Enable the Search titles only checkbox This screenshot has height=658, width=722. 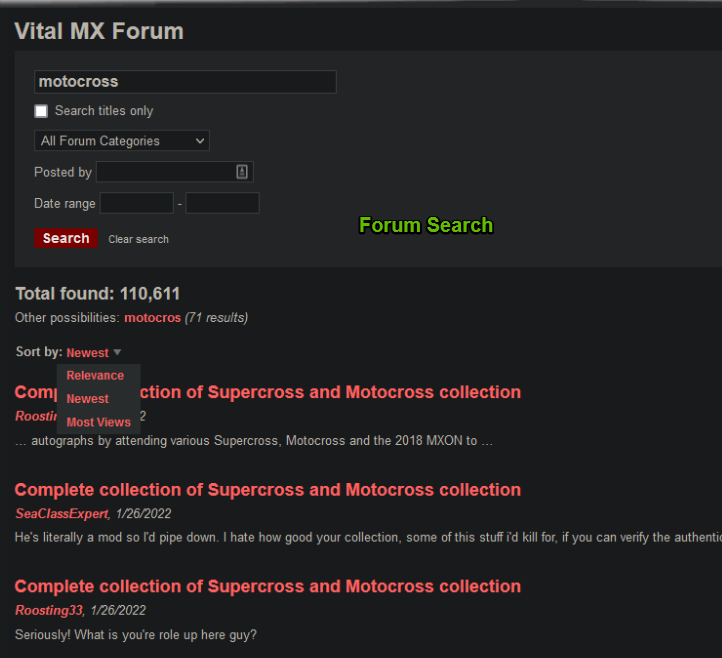(41, 111)
